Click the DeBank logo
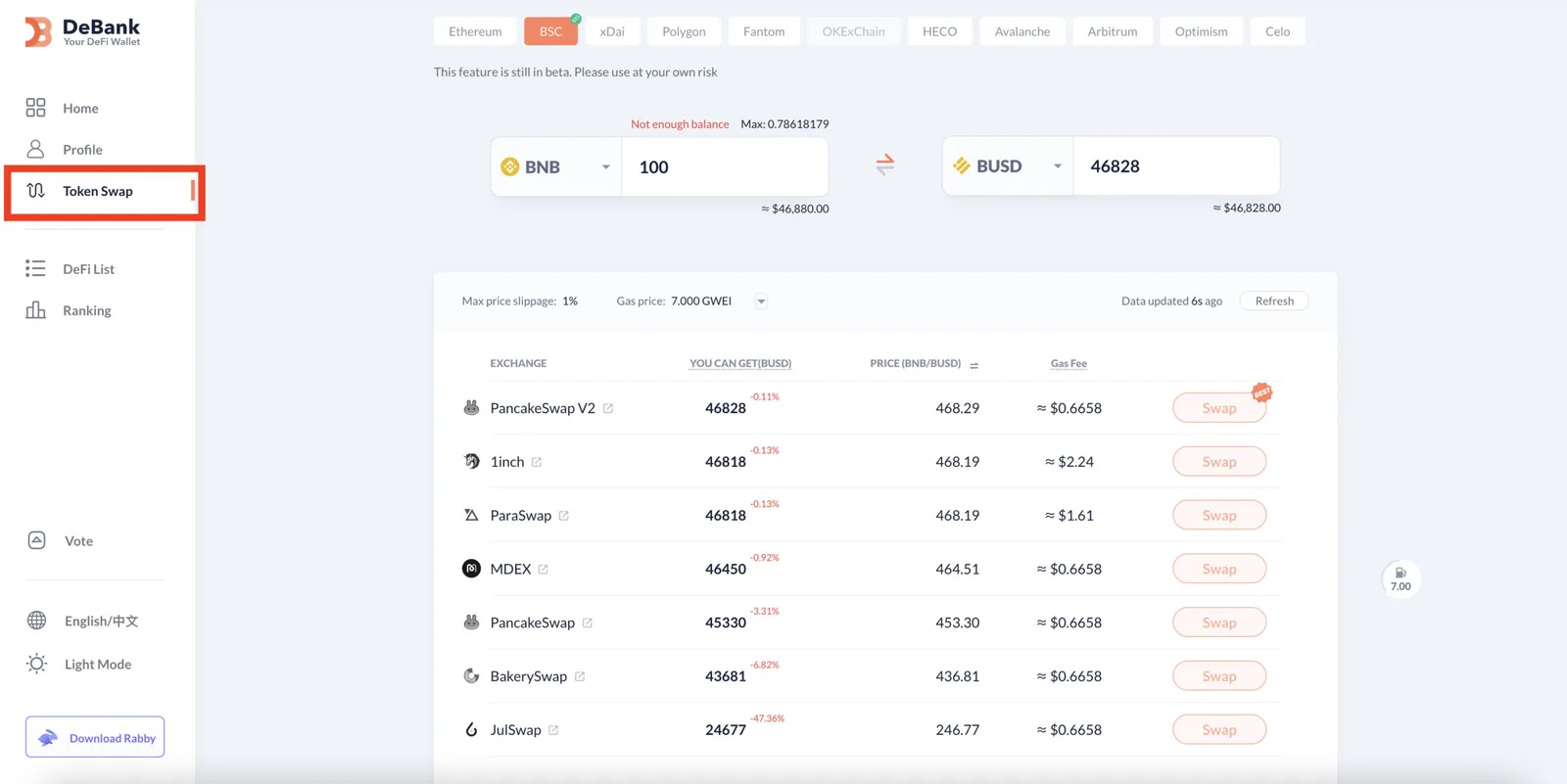The height and width of the screenshot is (784, 1567). (82, 31)
